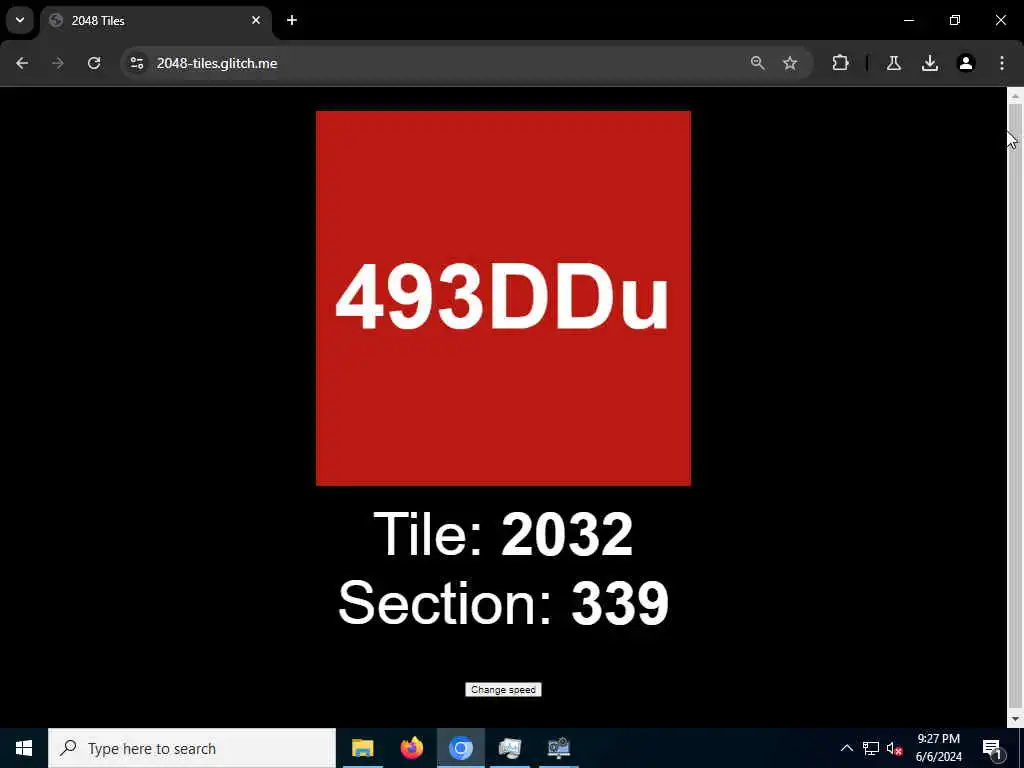This screenshot has height=768, width=1024.
Task: Switch to the Chrome taskbar icon
Action: click(x=460, y=748)
